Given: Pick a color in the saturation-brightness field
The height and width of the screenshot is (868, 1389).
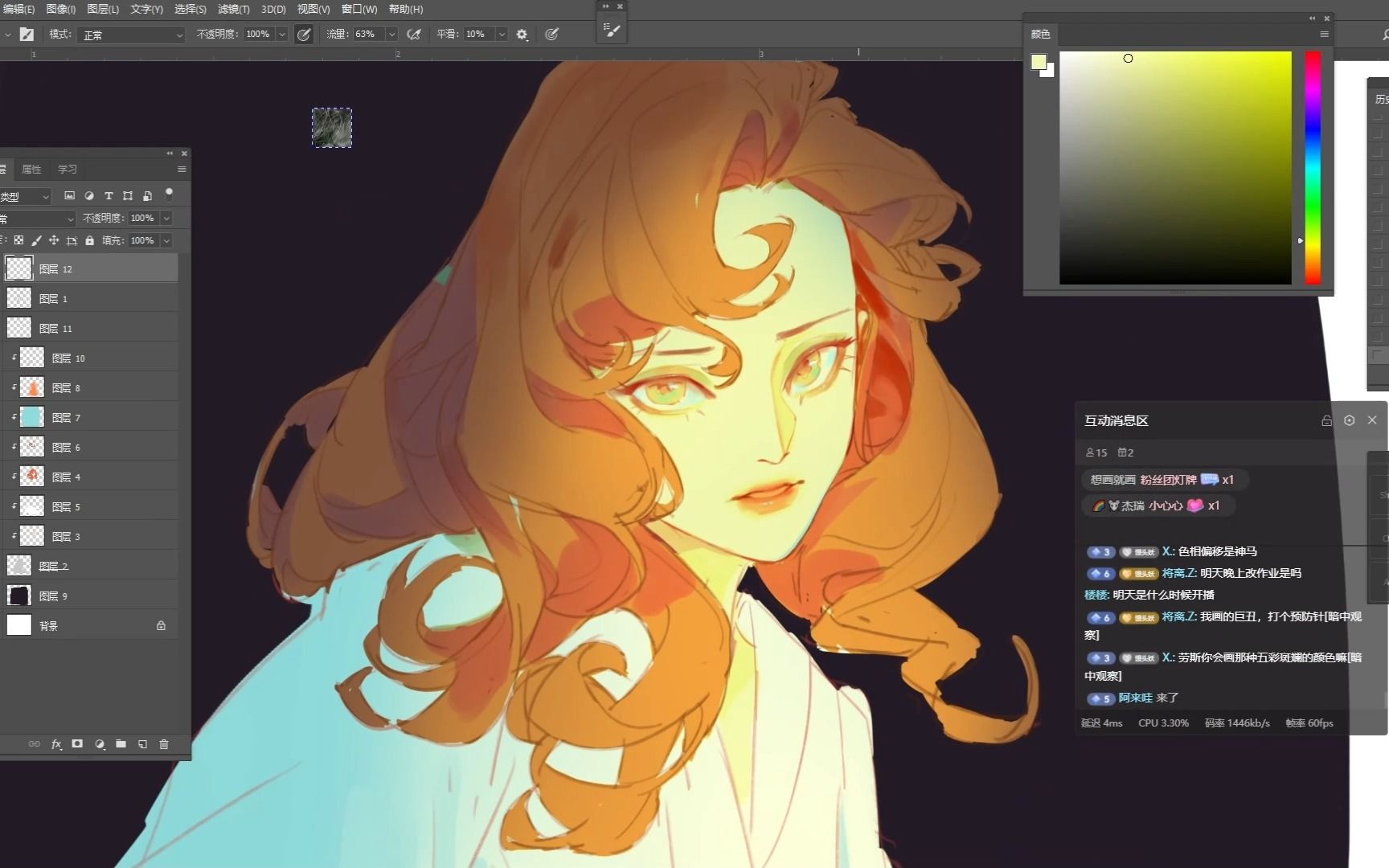Looking at the screenshot, I should (x=1175, y=167).
